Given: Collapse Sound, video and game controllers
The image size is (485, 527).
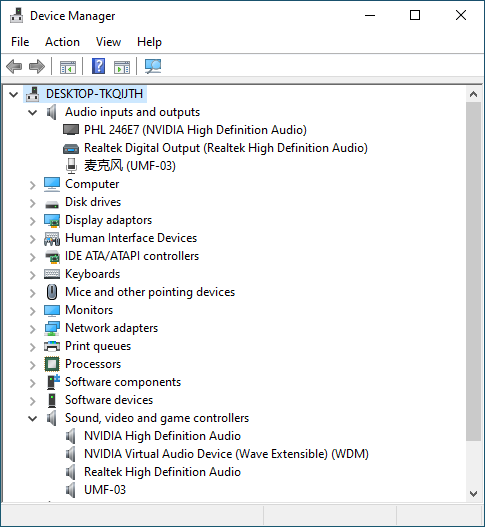Looking at the screenshot, I should [x=33, y=418].
